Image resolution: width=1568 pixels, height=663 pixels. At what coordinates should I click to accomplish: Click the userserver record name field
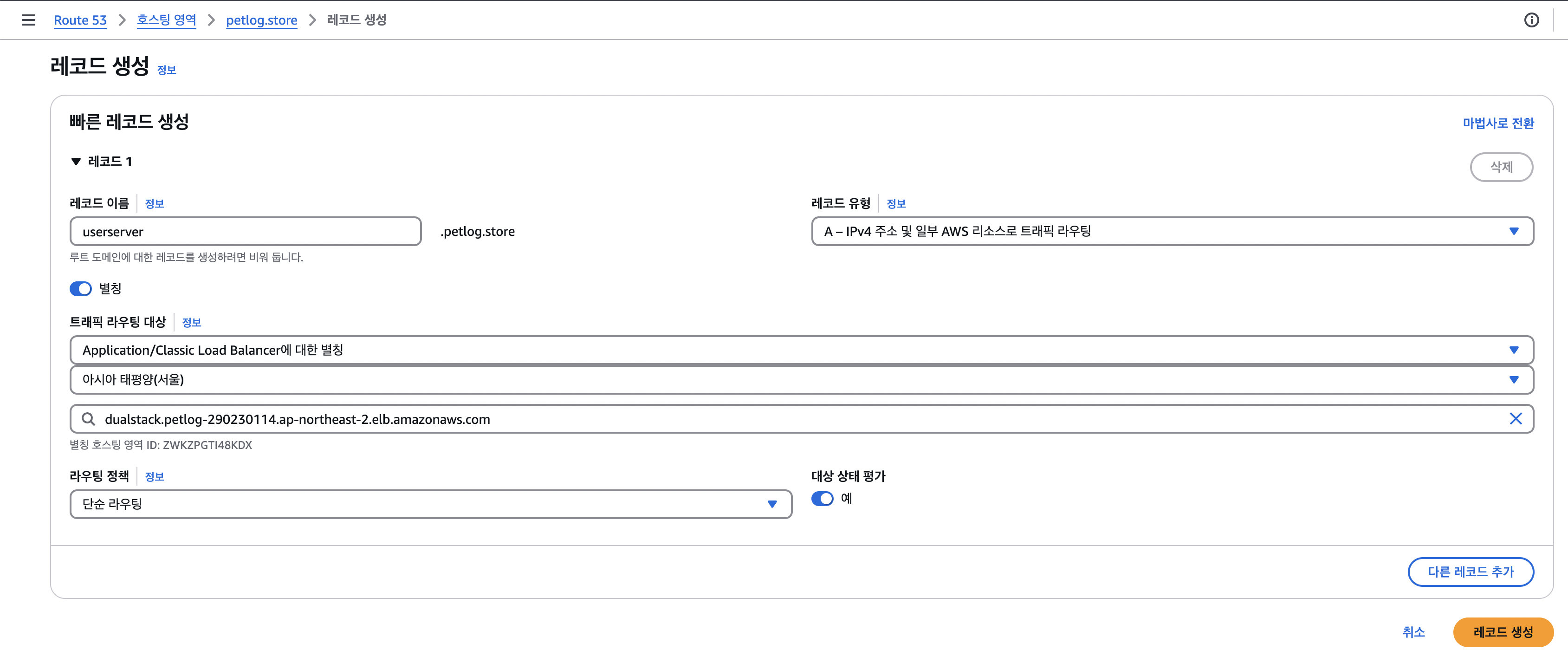pyautogui.click(x=245, y=231)
